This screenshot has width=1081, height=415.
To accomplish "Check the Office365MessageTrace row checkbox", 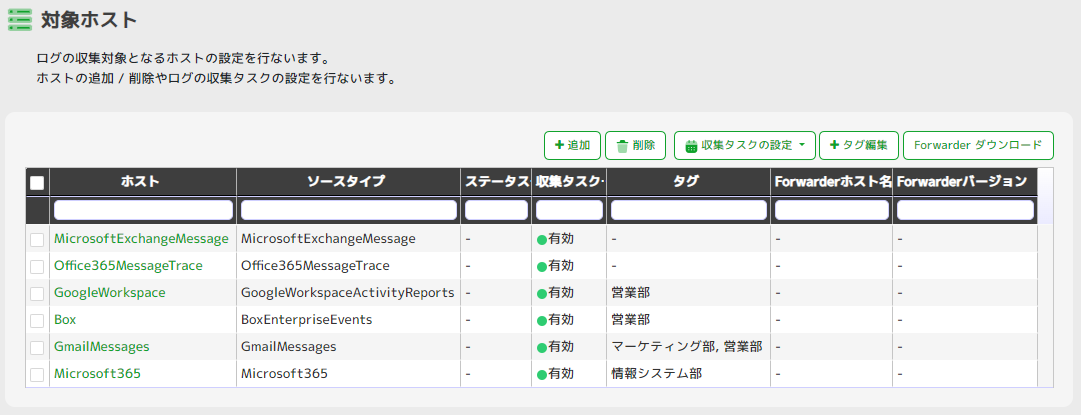I will 37,266.
